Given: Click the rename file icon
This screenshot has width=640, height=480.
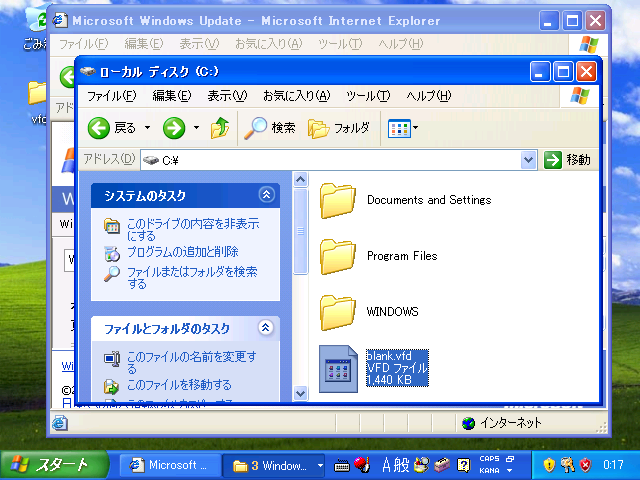Looking at the screenshot, I should 111,358.
